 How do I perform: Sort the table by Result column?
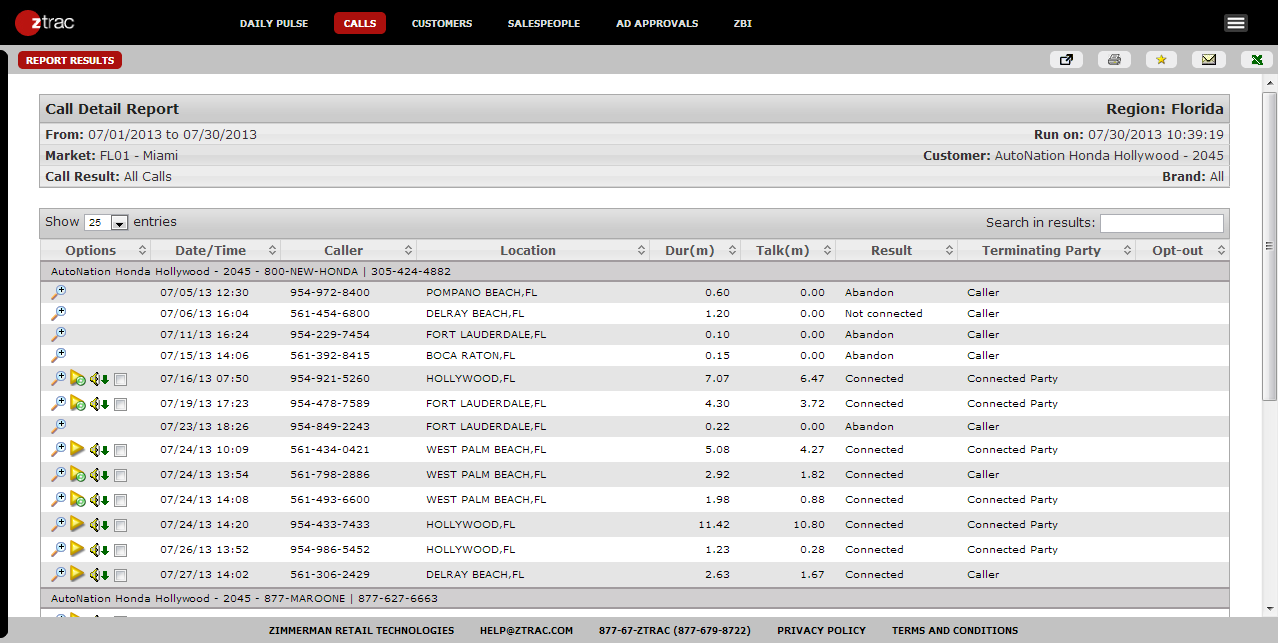pyautogui.click(x=896, y=250)
